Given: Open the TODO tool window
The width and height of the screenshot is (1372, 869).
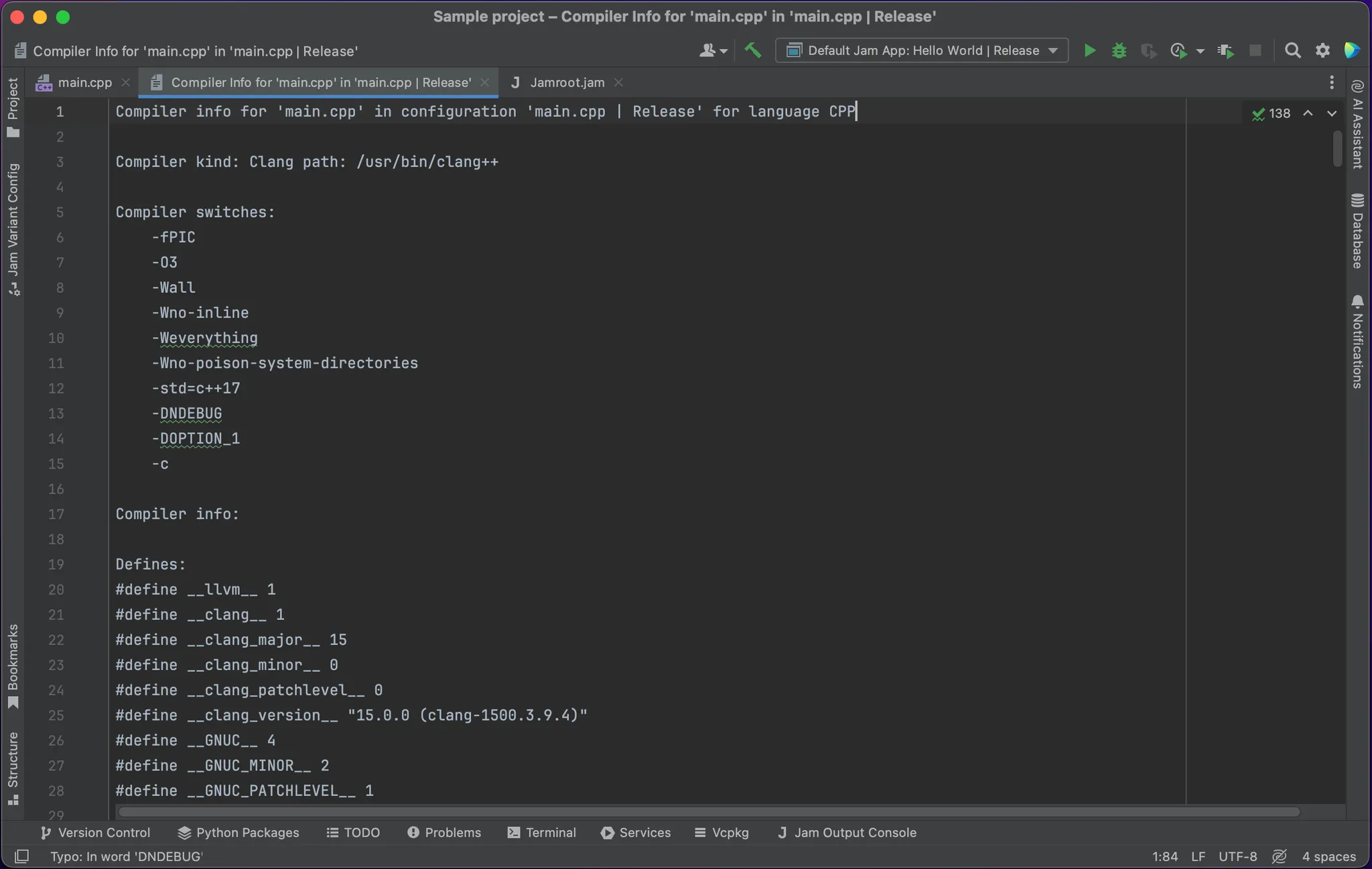Looking at the screenshot, I should click(x=353, y=832).
